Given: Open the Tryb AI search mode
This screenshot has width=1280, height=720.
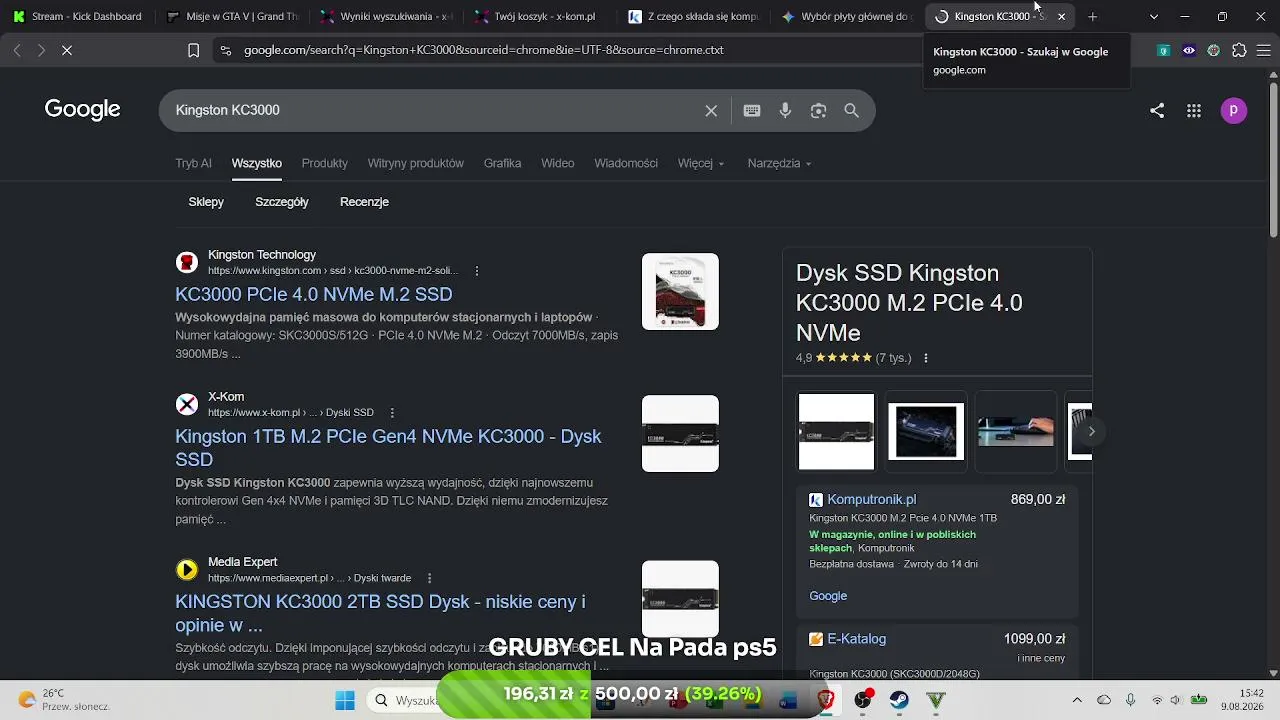Looking at the screenshot, I should point(193,163).
